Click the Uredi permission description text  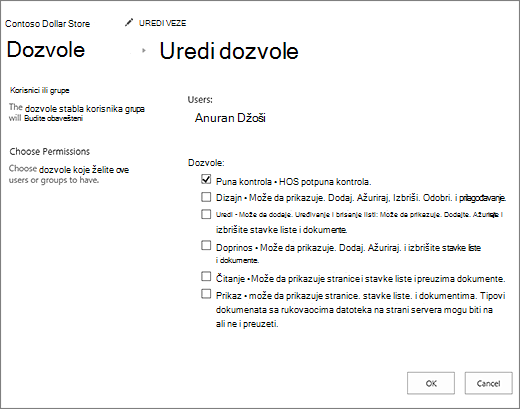[359, 222]
